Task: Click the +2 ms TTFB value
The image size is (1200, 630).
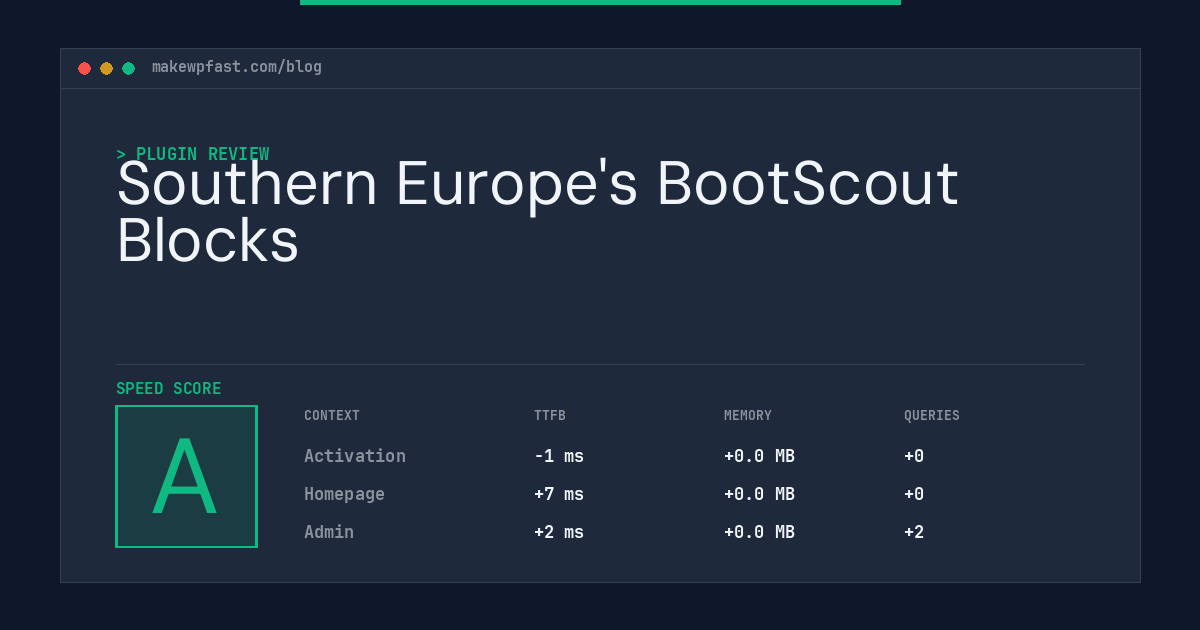Action: [559, 532]
